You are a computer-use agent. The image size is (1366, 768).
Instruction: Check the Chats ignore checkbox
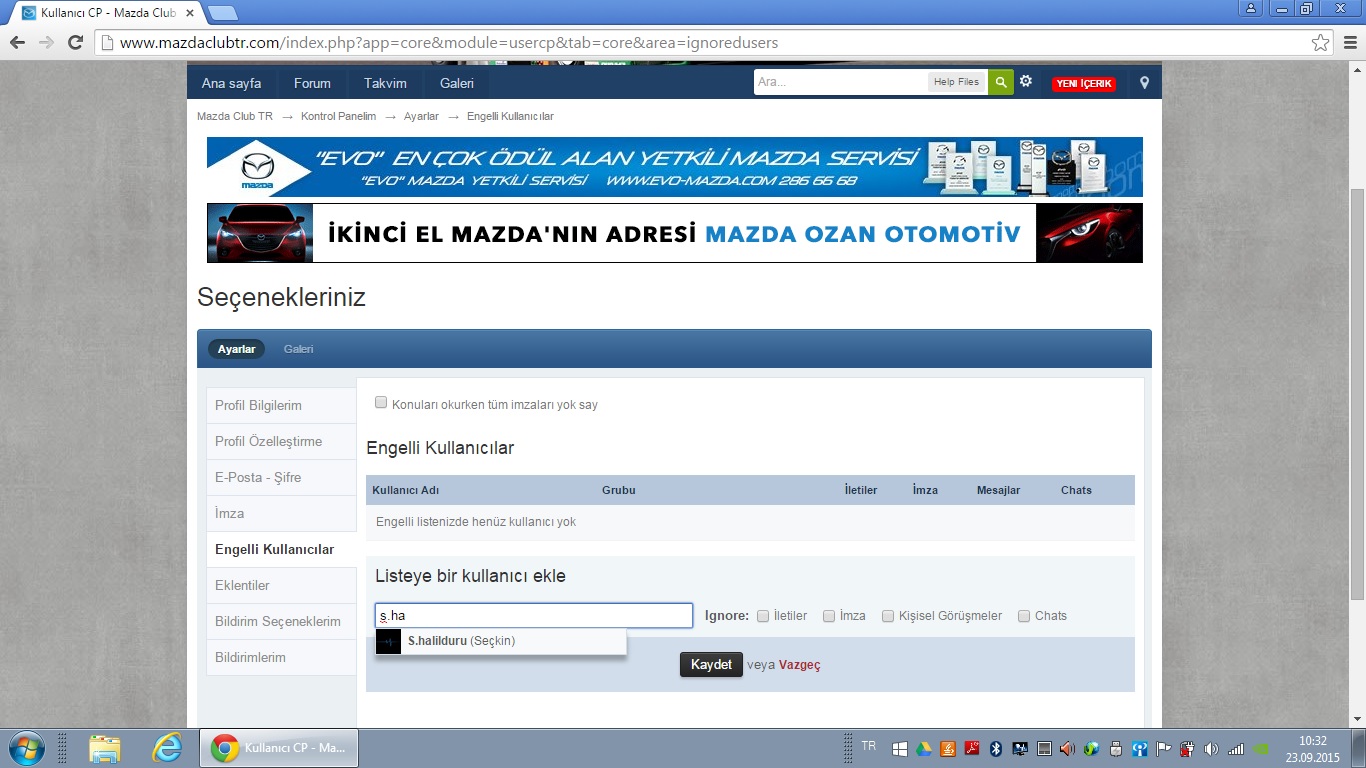tap(1024, 616)
